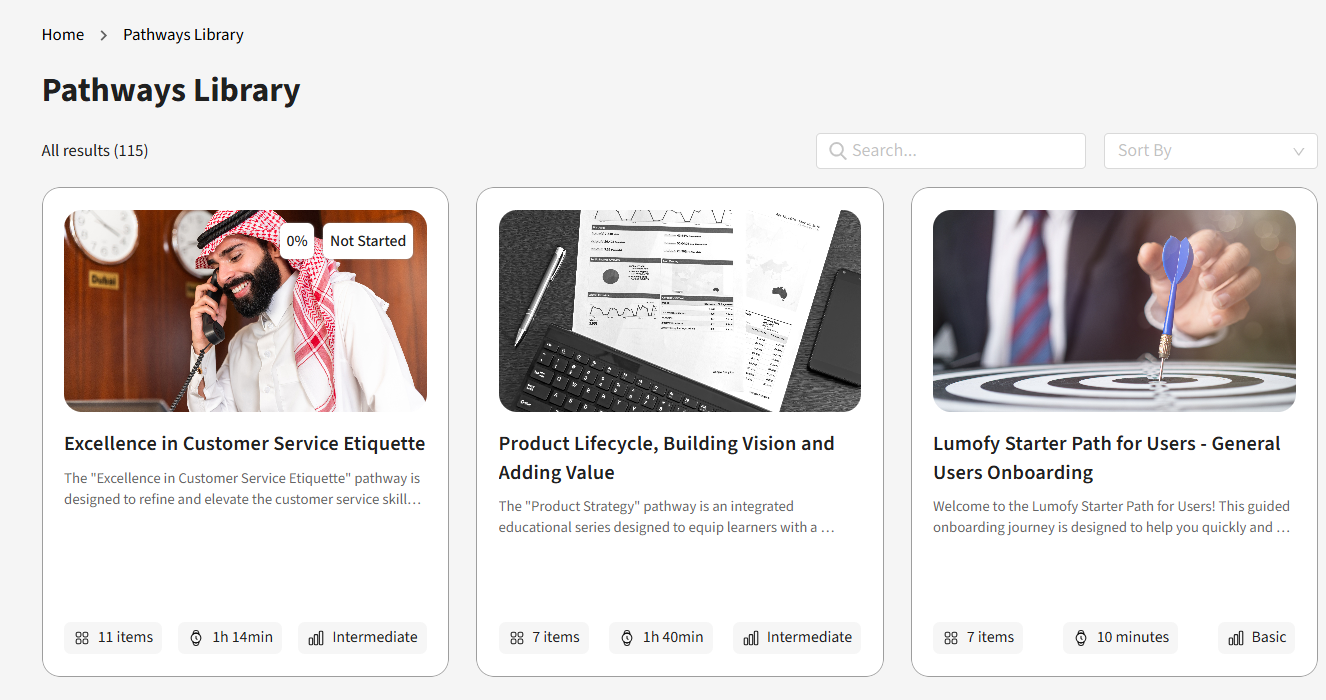Click the clock icon beside 1h 40min
This screenshot has height=700, width=1326.
click(627, 638)
